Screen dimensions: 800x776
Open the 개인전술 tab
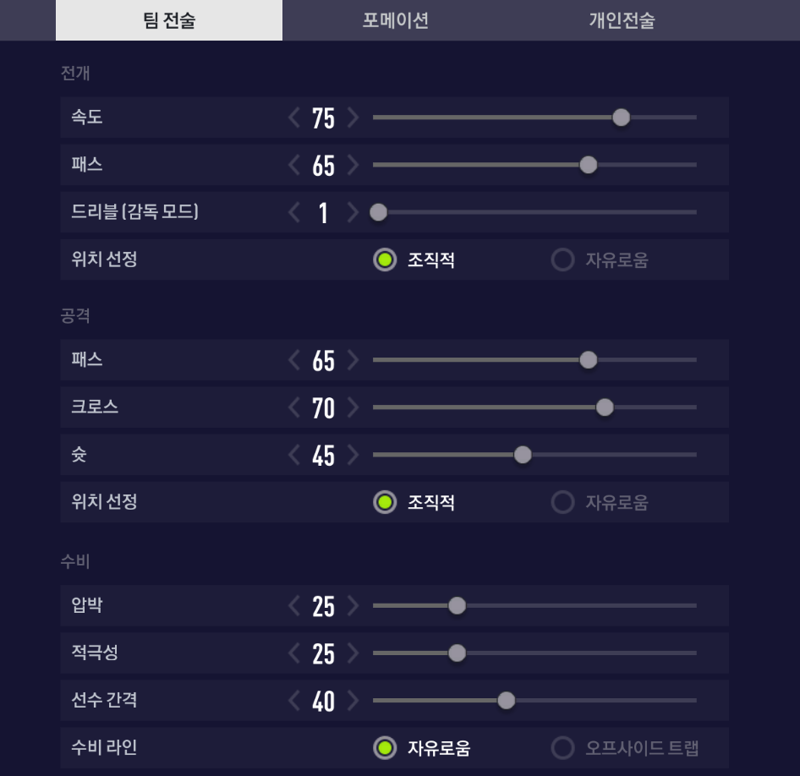(x=621, y=20)
